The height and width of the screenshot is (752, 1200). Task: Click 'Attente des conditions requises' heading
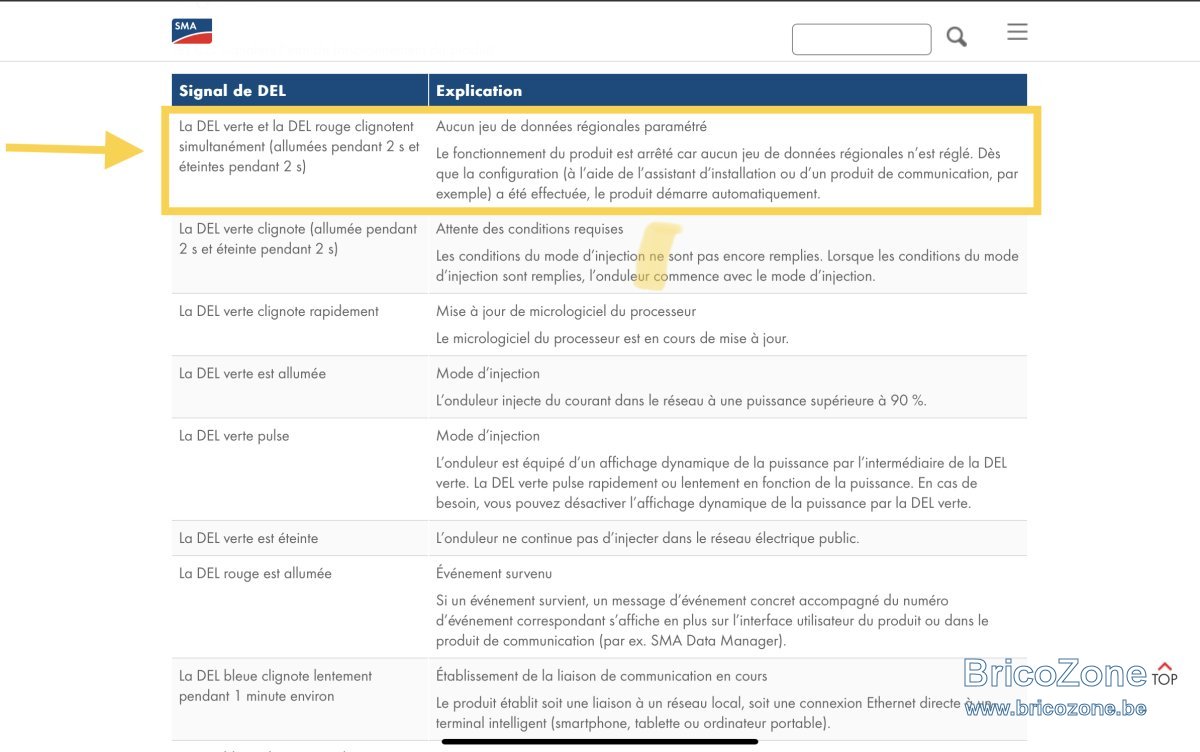click(529, 229)
